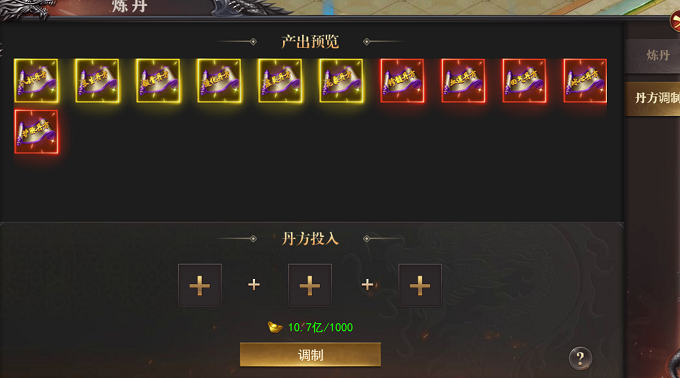Screen dimensions: 680x378
Task: Select the red-bordered scroll in second row
Action: (x=36, y=132)
